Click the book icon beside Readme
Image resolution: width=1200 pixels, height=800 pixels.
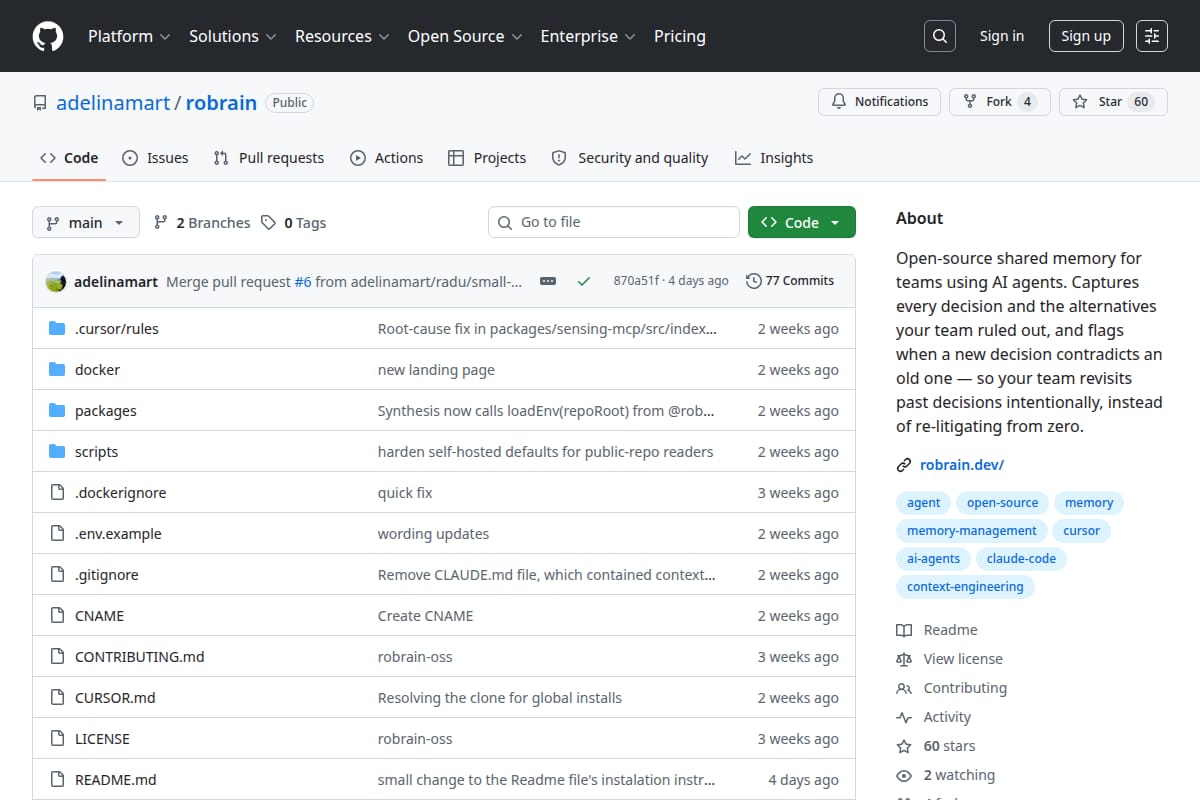tap(904, 630)
